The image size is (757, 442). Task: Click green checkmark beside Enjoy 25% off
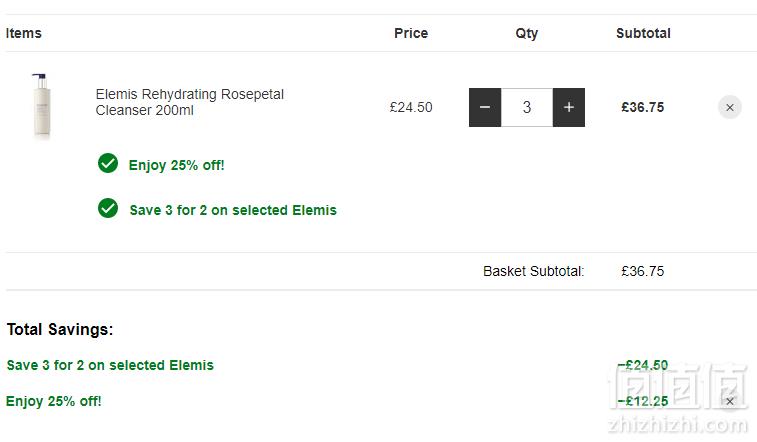pos(108,164)
